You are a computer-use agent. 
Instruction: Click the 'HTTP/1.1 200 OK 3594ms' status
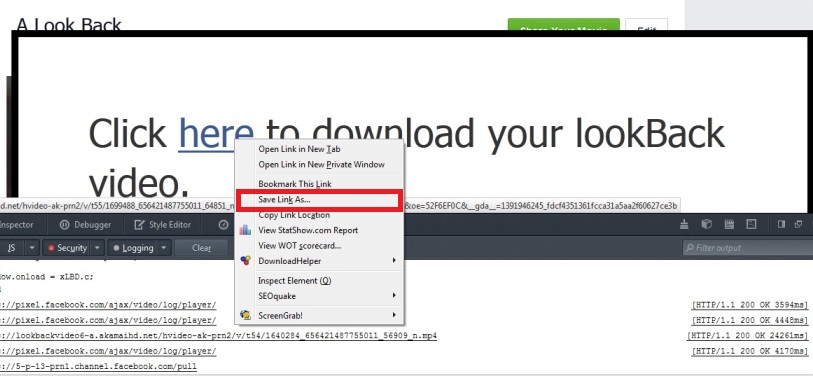point(750,305)
